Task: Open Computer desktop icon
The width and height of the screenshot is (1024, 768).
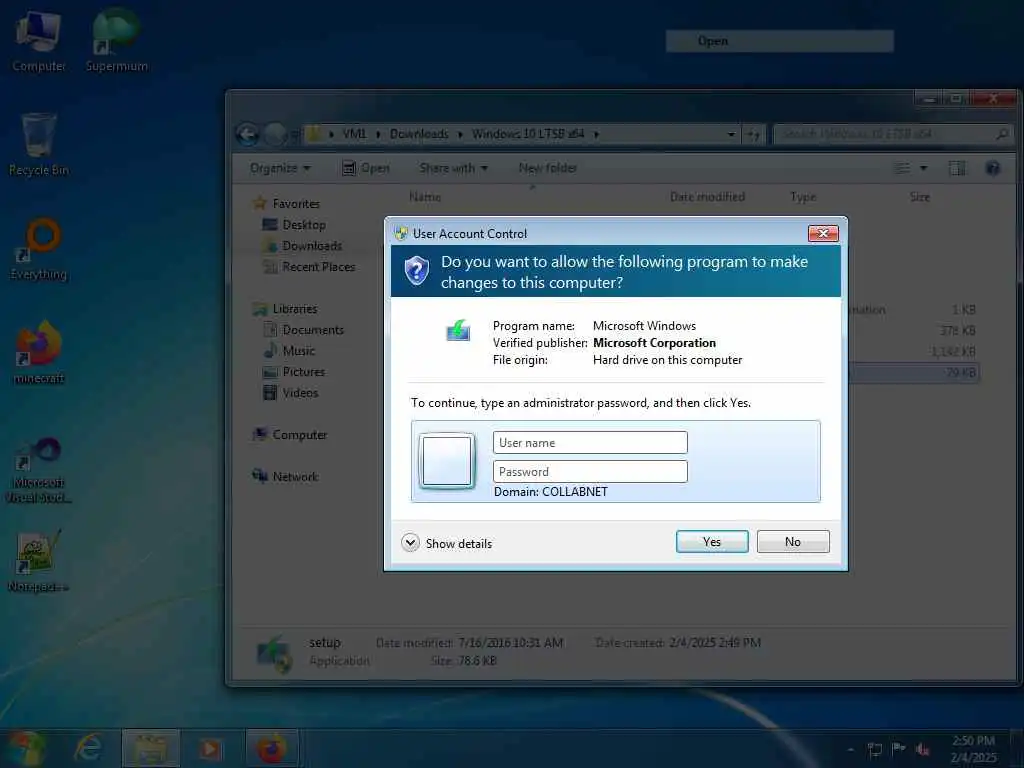Action: (39, 40)
